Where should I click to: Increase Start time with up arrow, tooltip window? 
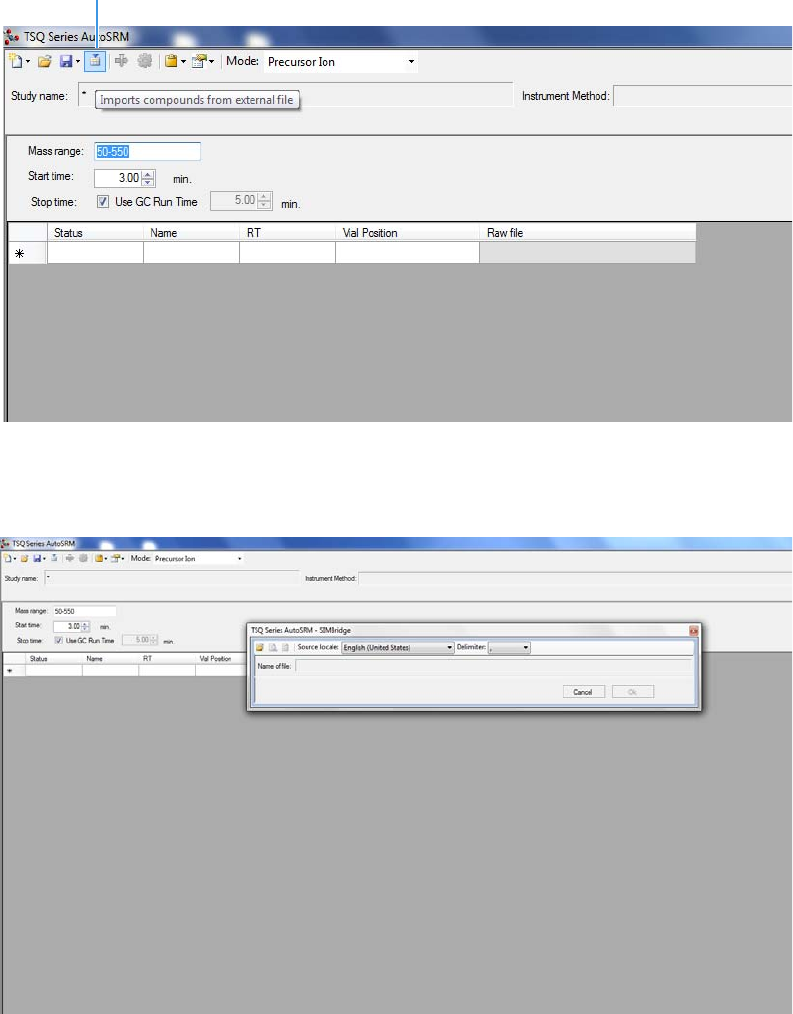pos(148,173)
